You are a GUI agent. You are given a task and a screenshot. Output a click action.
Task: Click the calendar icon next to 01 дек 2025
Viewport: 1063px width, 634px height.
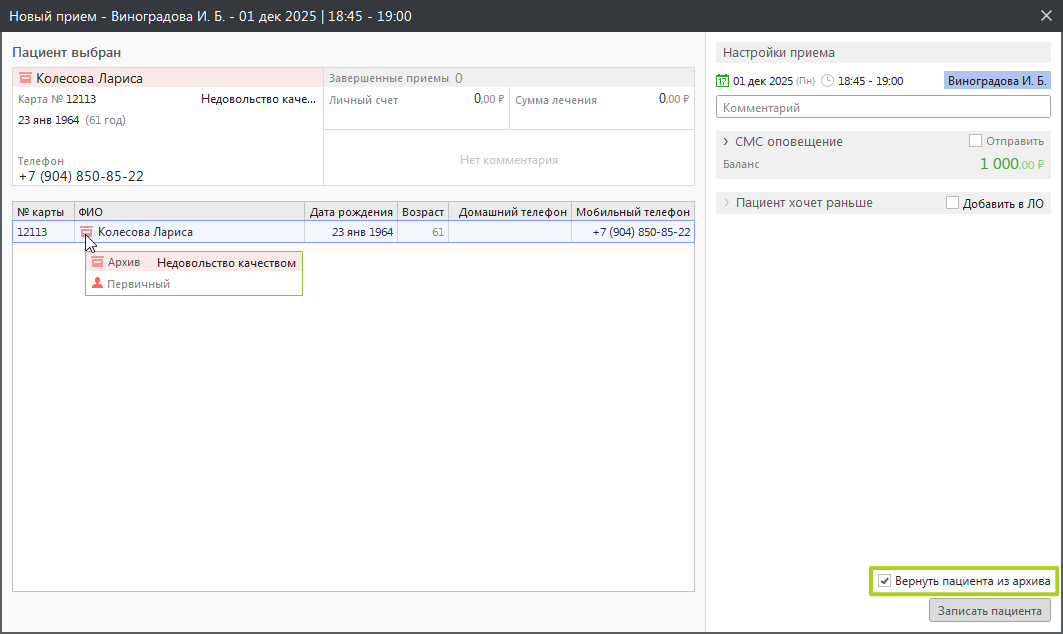tap(723, 81)
